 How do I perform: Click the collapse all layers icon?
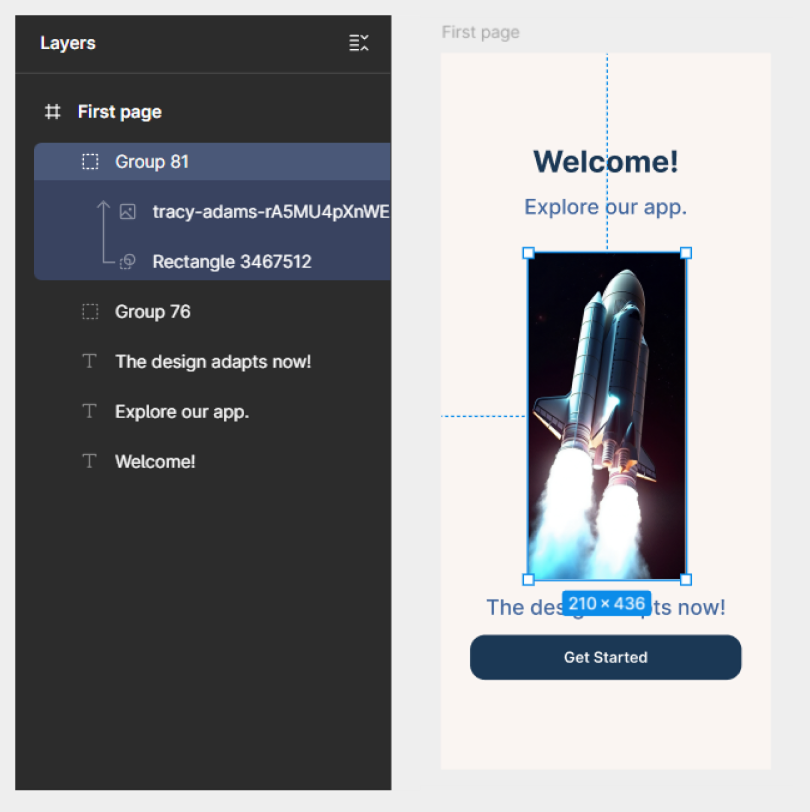(x=358, y=43)
